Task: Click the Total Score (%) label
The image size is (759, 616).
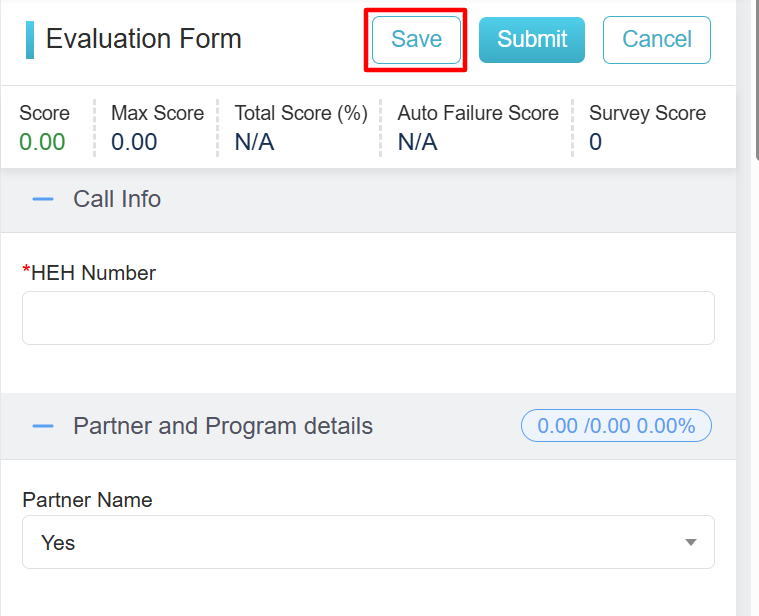Action: tap(301, 113)
